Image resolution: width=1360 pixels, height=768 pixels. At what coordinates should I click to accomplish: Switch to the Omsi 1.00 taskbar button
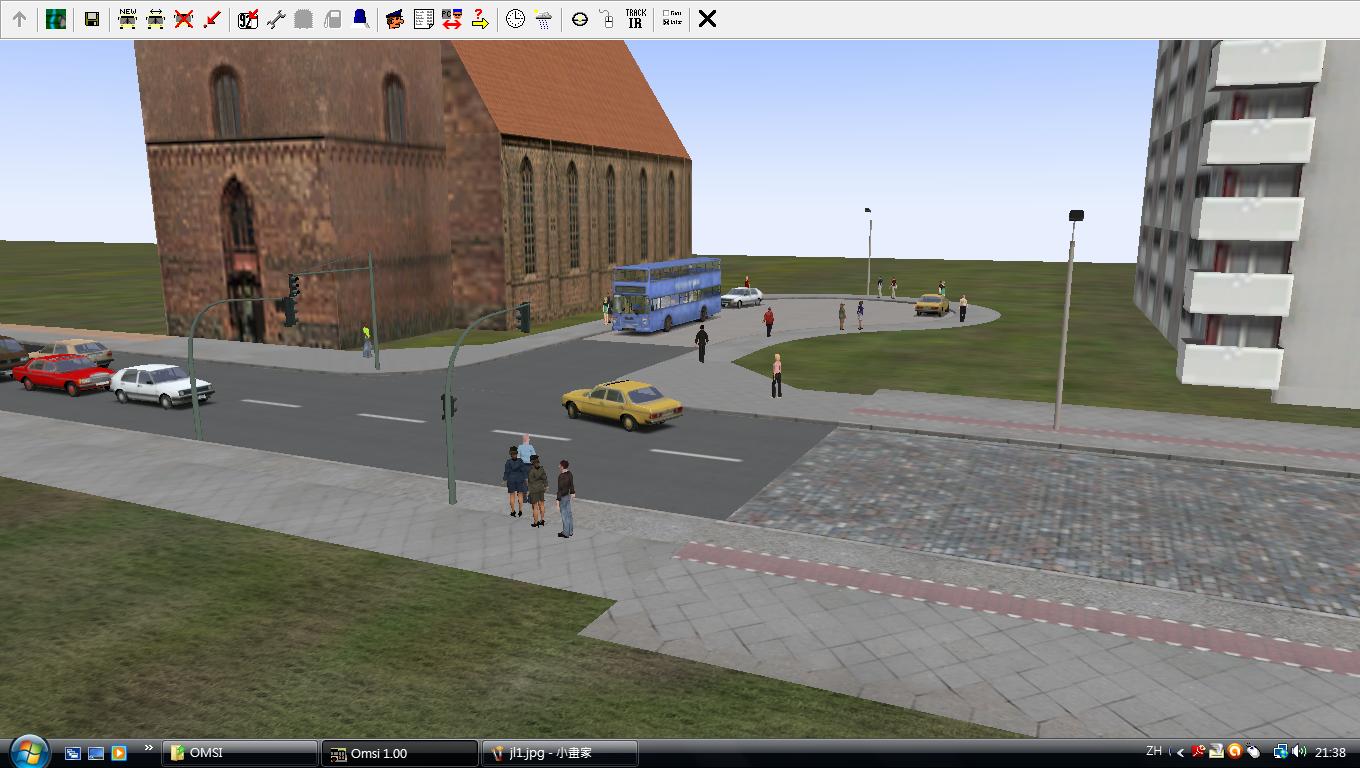click(x=400, y=753)
